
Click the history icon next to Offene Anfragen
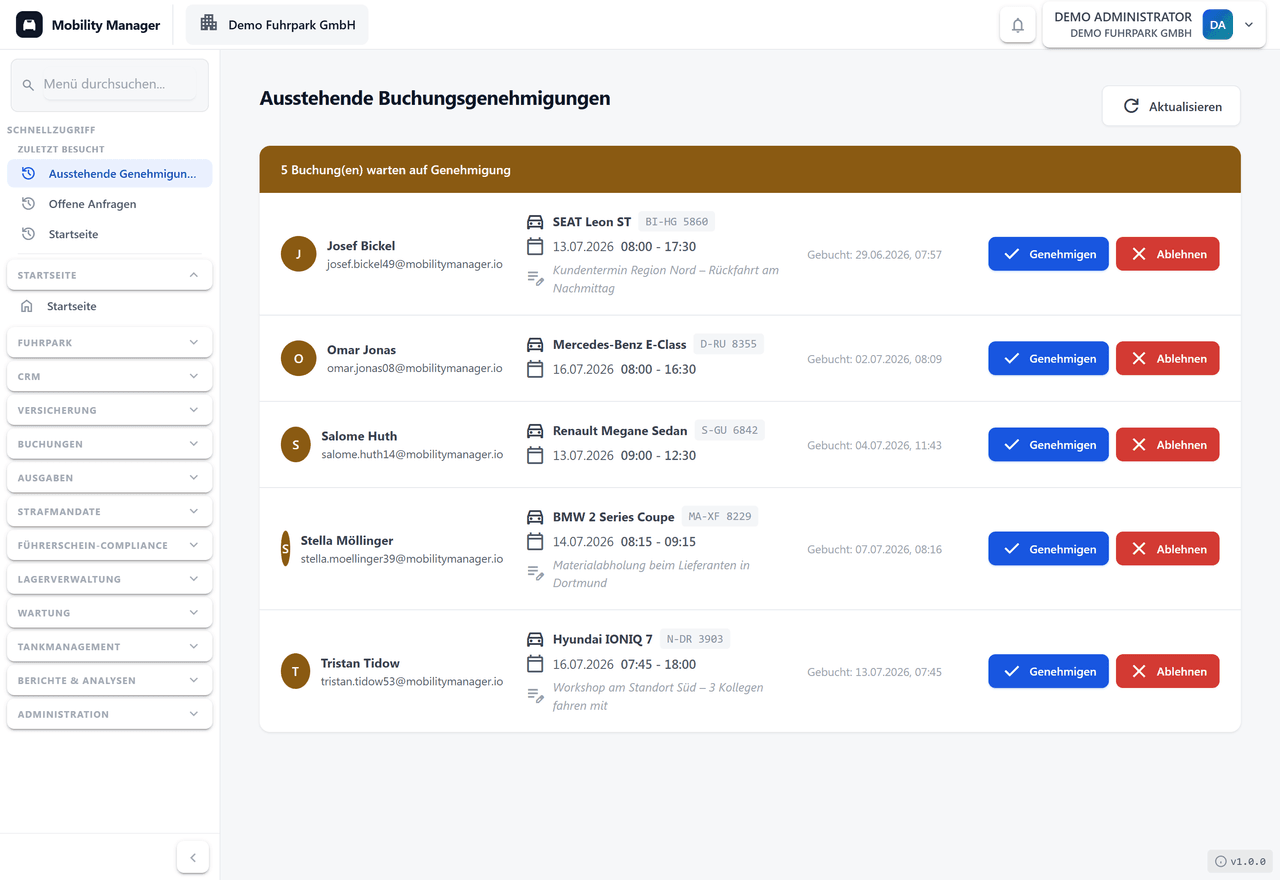tap(28, 204)
